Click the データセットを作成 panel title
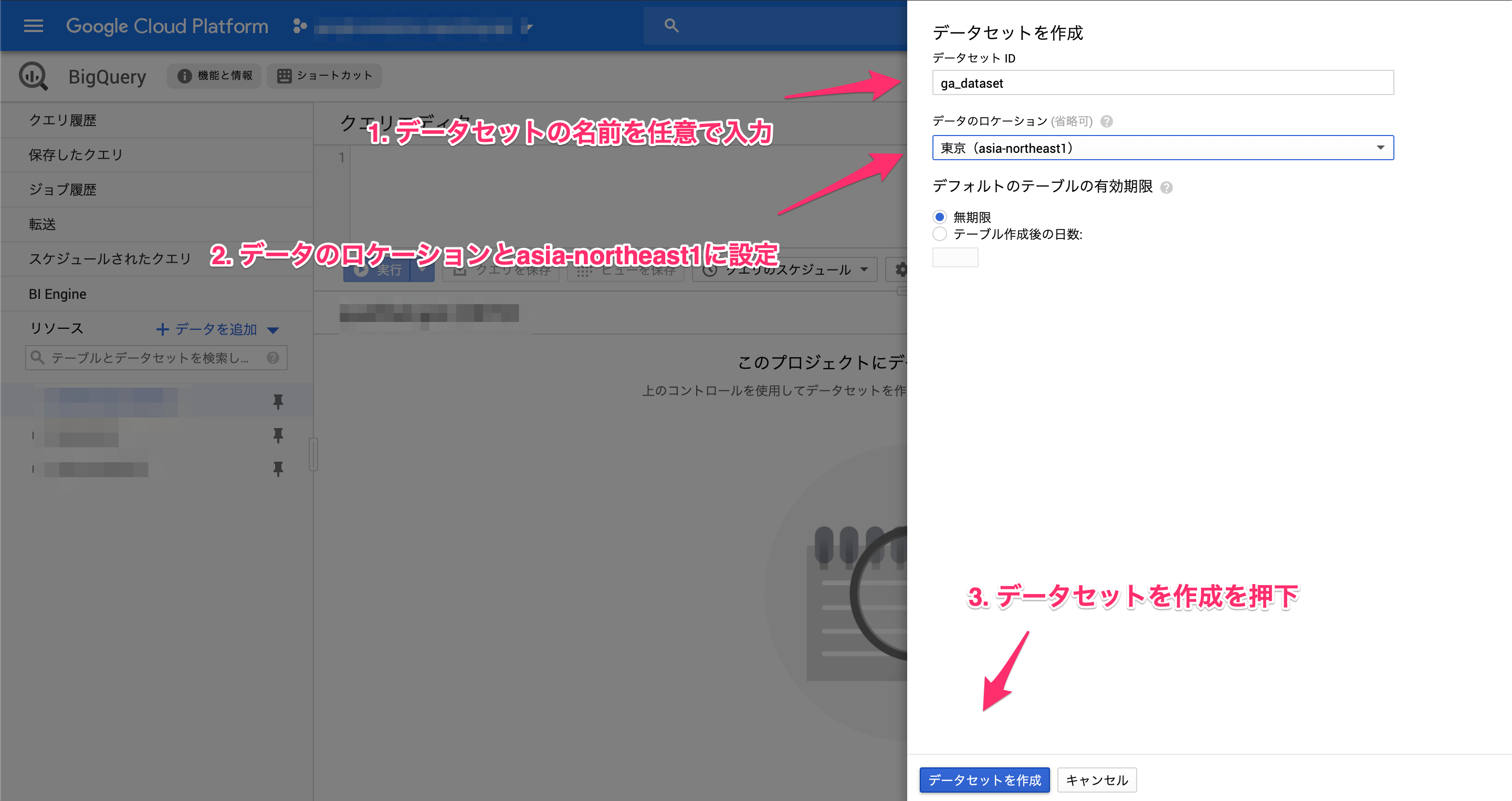The width and height of the screenshot is (1512, 801). point(1008,33)
